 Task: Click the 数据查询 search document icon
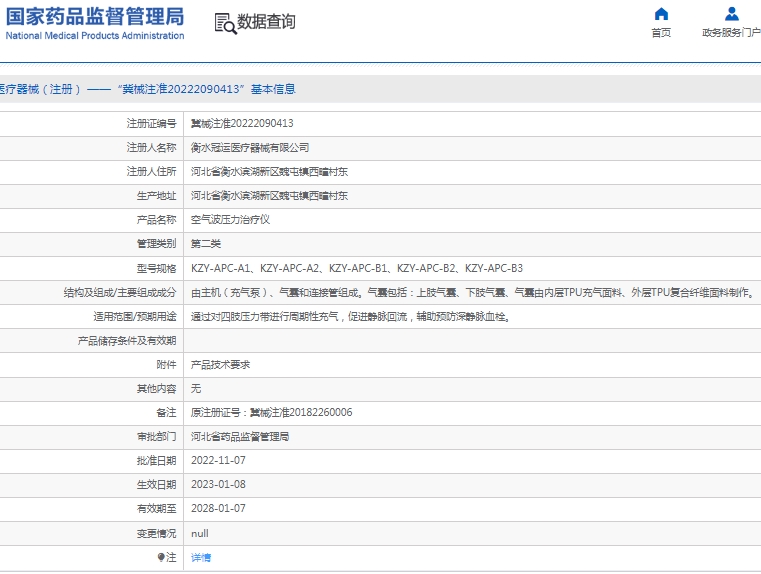pyautogui.click(x=225, y=23)
